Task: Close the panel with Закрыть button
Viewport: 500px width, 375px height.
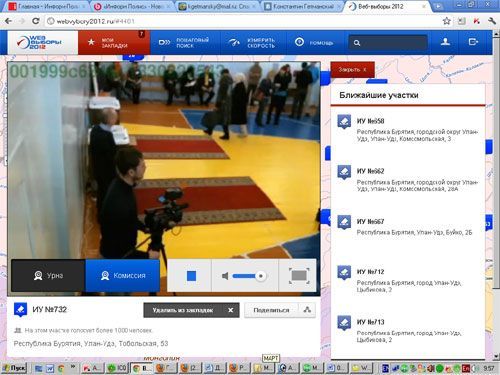Action: pos(352,70)
